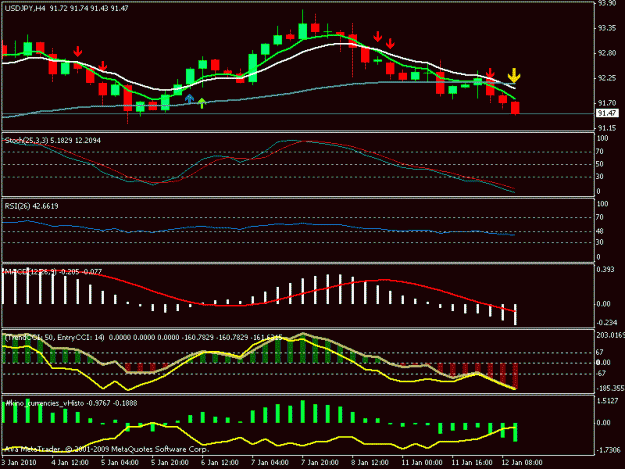Click the 5 Jan 20:00 time label
Viewport: 625px width, 469px height.
click(x=169, y=463)
